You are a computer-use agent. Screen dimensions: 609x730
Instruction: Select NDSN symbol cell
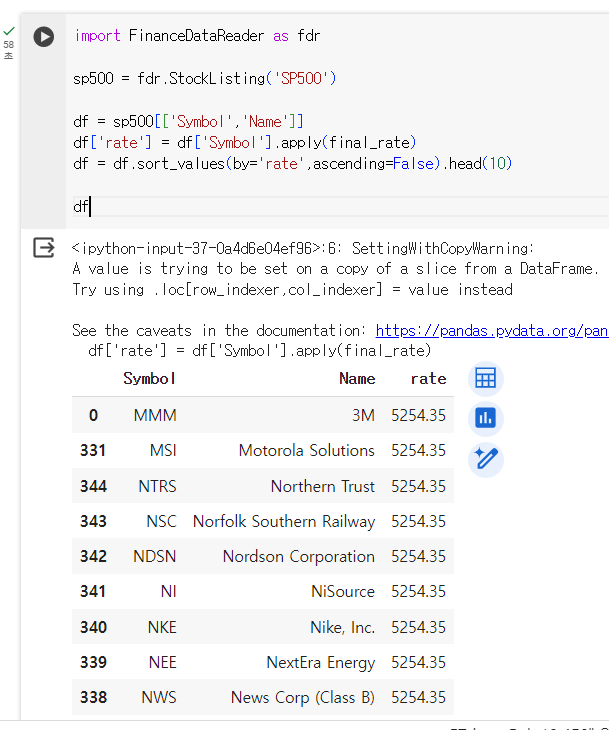(x=155, y=557)
